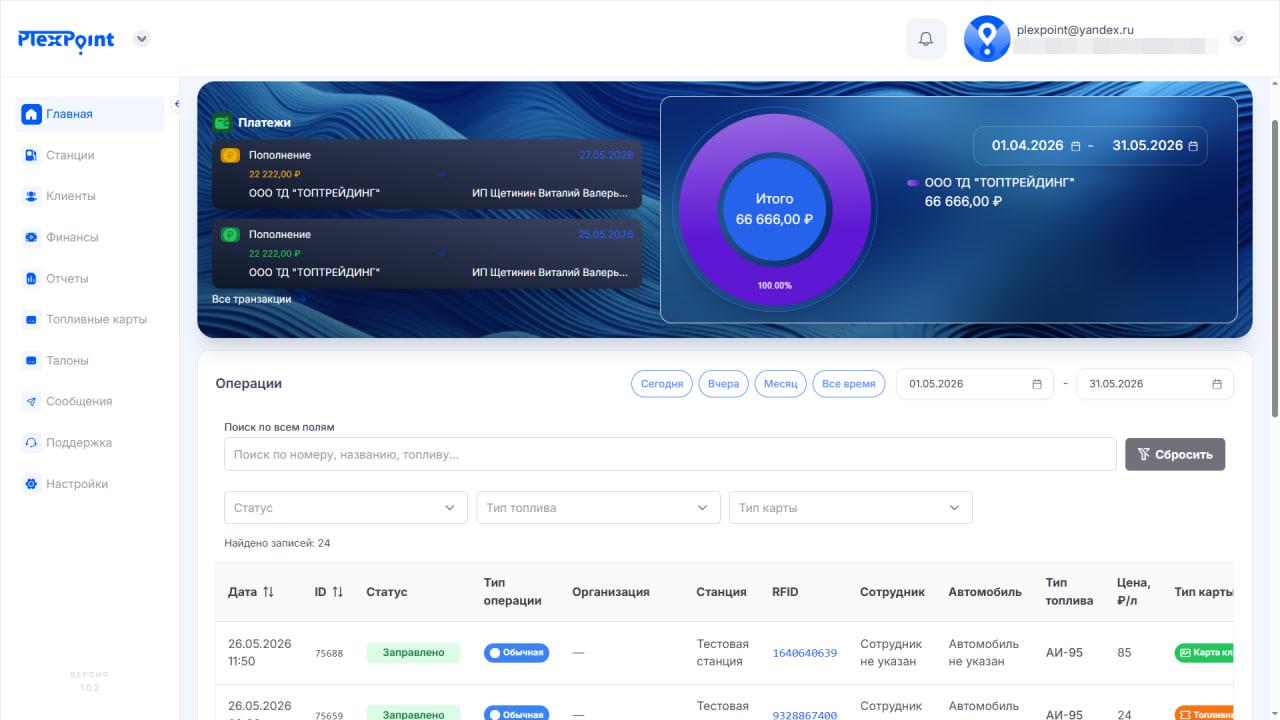Image resolution: width=1280 pixels, height=720 pixels.
Task: Open the Тип карты dropdown
Action: [851, 508]
